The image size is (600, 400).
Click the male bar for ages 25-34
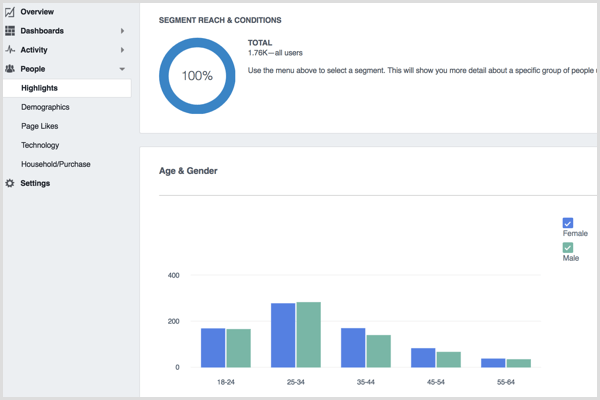pyautogui.click(x=308, y=335)
